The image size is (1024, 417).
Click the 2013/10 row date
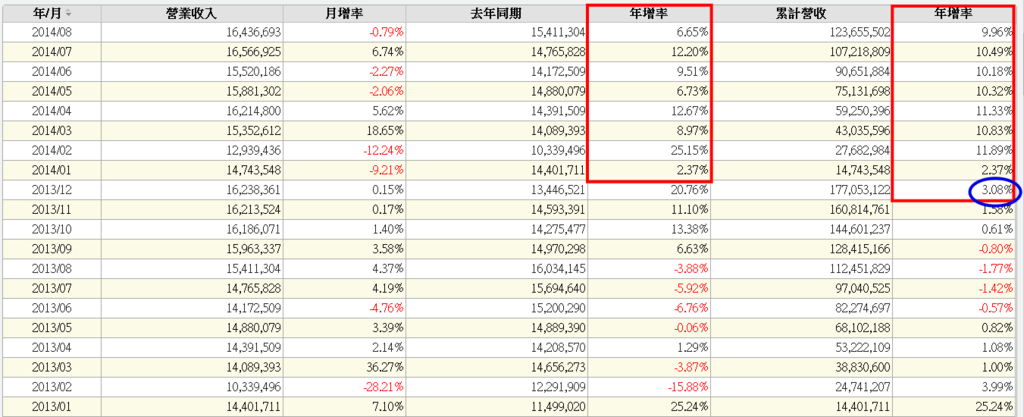(x=51, y=230)
